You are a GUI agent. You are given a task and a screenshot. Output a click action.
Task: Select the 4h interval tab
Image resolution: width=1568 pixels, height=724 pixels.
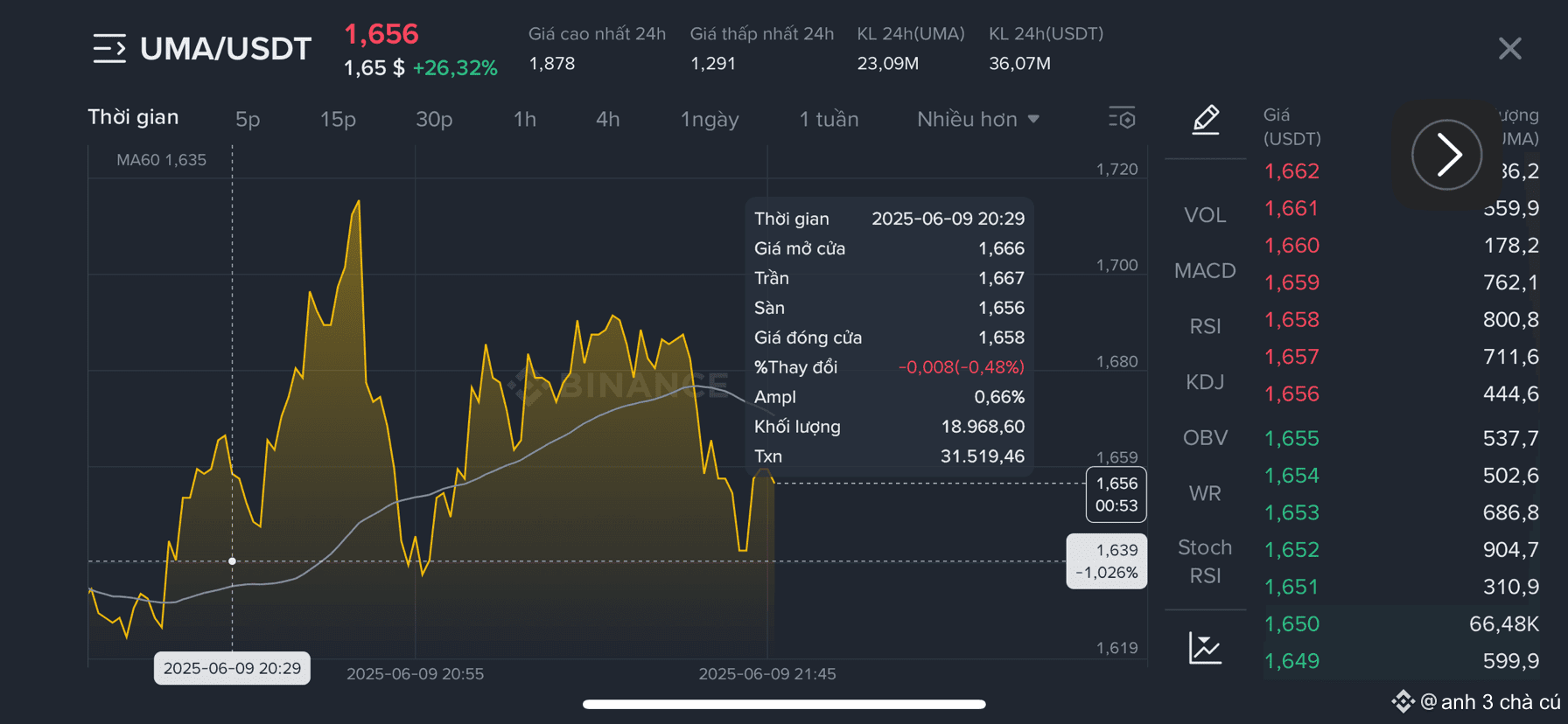pyautogui.click(x=607, y=119)
